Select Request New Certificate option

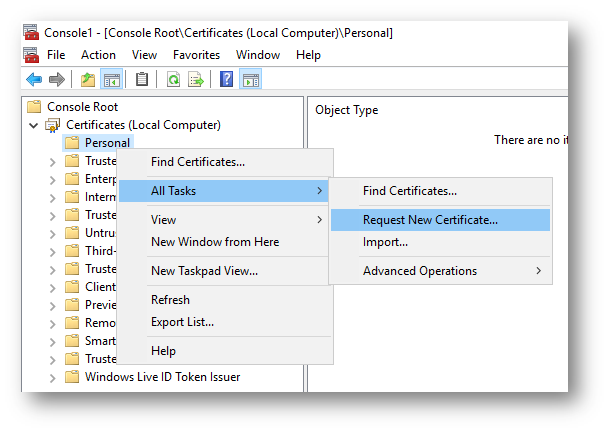430,219
